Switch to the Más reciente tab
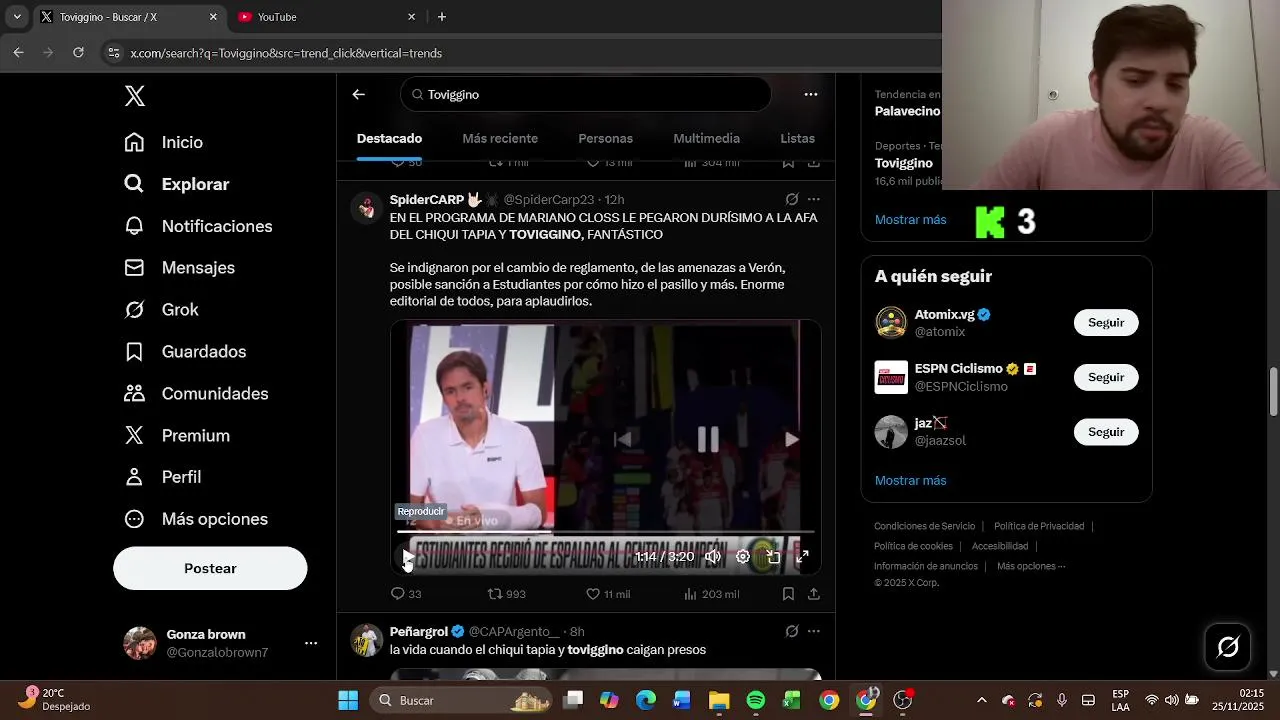 [x=500, y=138]
